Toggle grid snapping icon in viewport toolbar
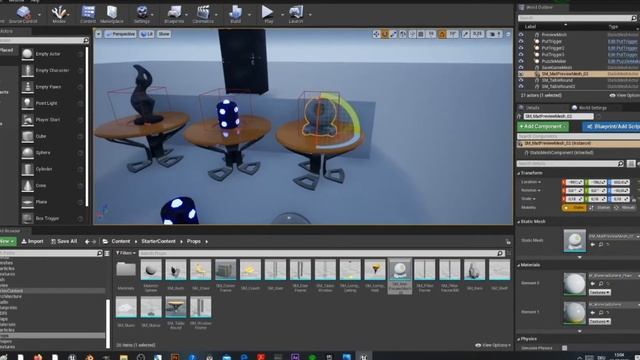This screenshot has height=360, width=640. pos(421,34)
